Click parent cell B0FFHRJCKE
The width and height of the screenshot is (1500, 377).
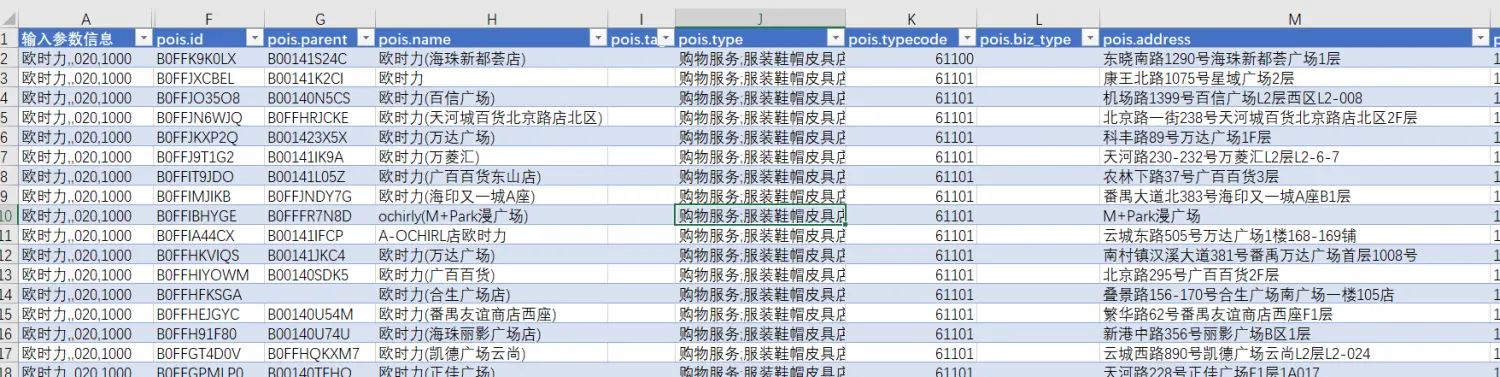308,117
